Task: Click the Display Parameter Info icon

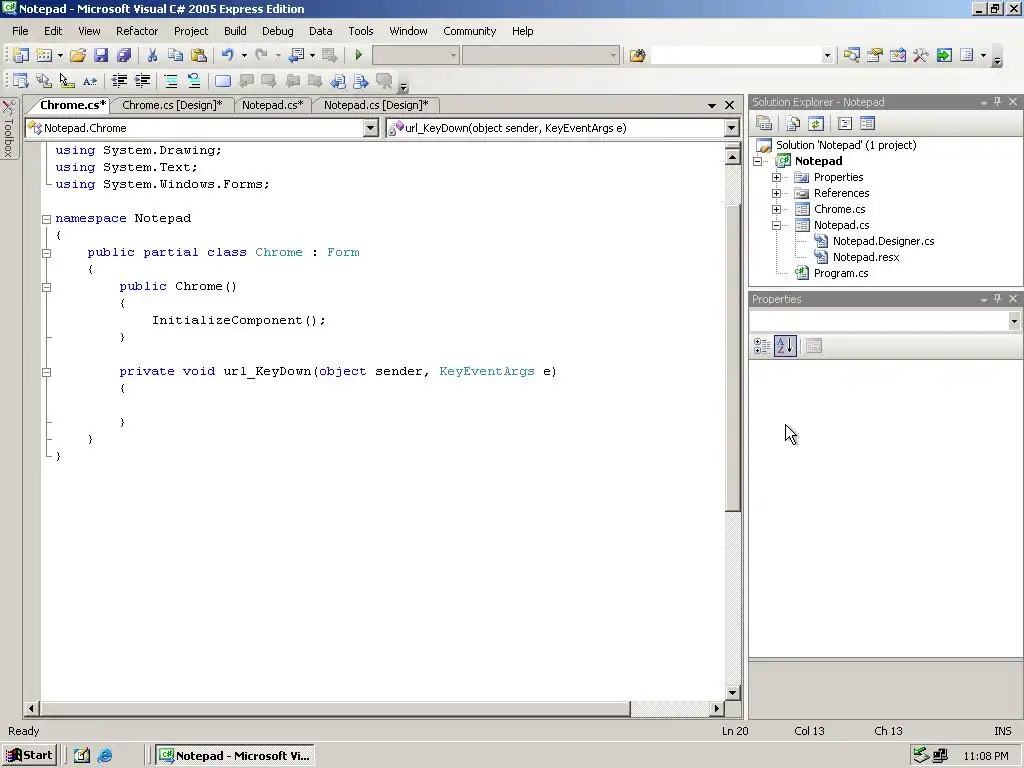Action: point(44,81)
